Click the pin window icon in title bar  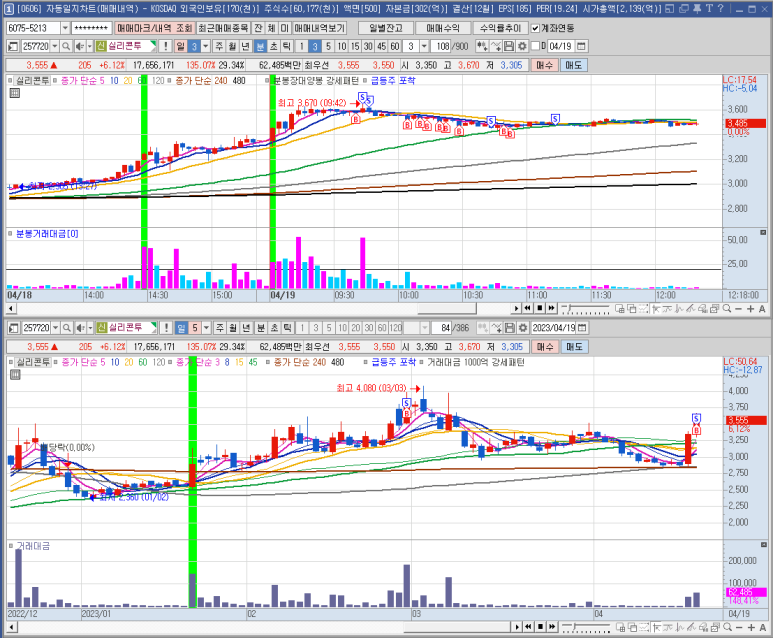(x=697, y=8)
